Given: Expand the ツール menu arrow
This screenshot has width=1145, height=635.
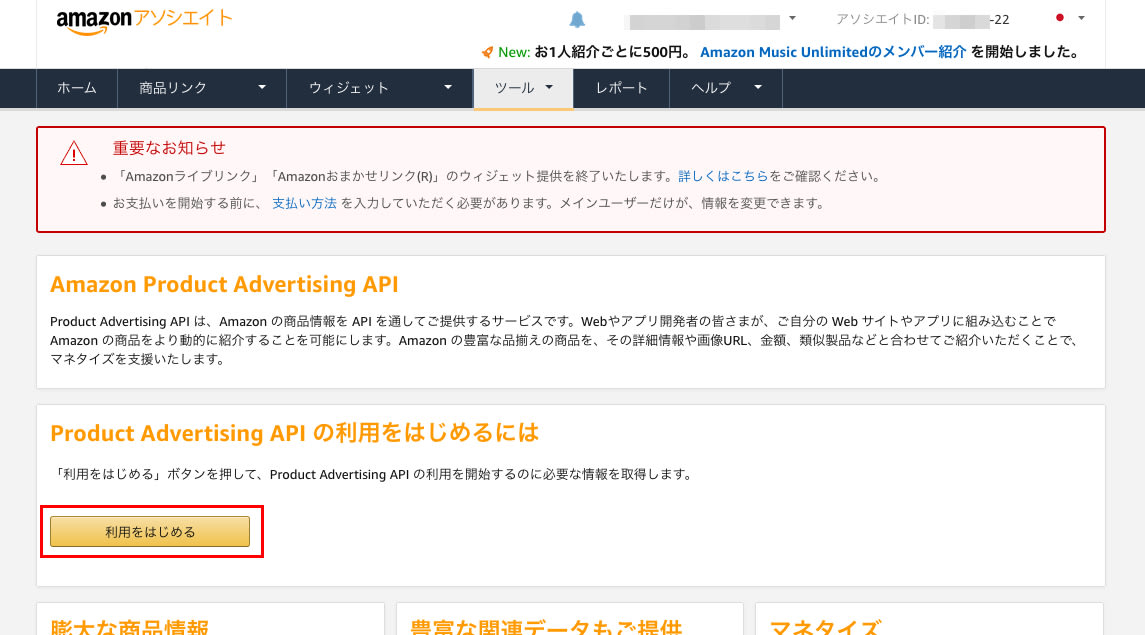Looking at the screenshot, I should [549, 88].
